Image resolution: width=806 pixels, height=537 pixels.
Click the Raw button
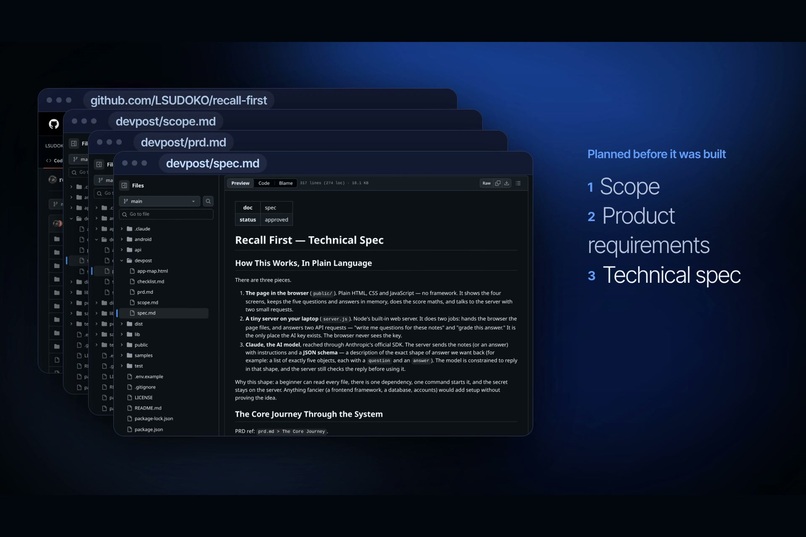[x=486, y=183]
